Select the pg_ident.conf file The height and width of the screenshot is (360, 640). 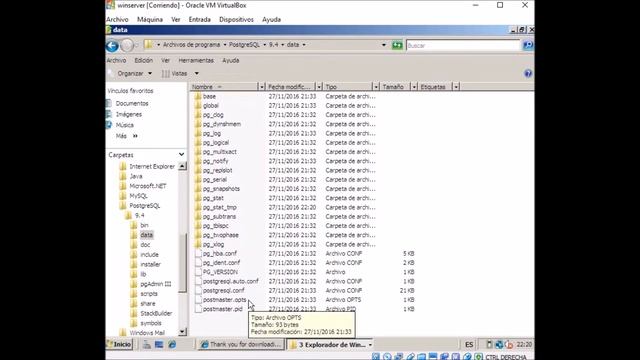221,263
